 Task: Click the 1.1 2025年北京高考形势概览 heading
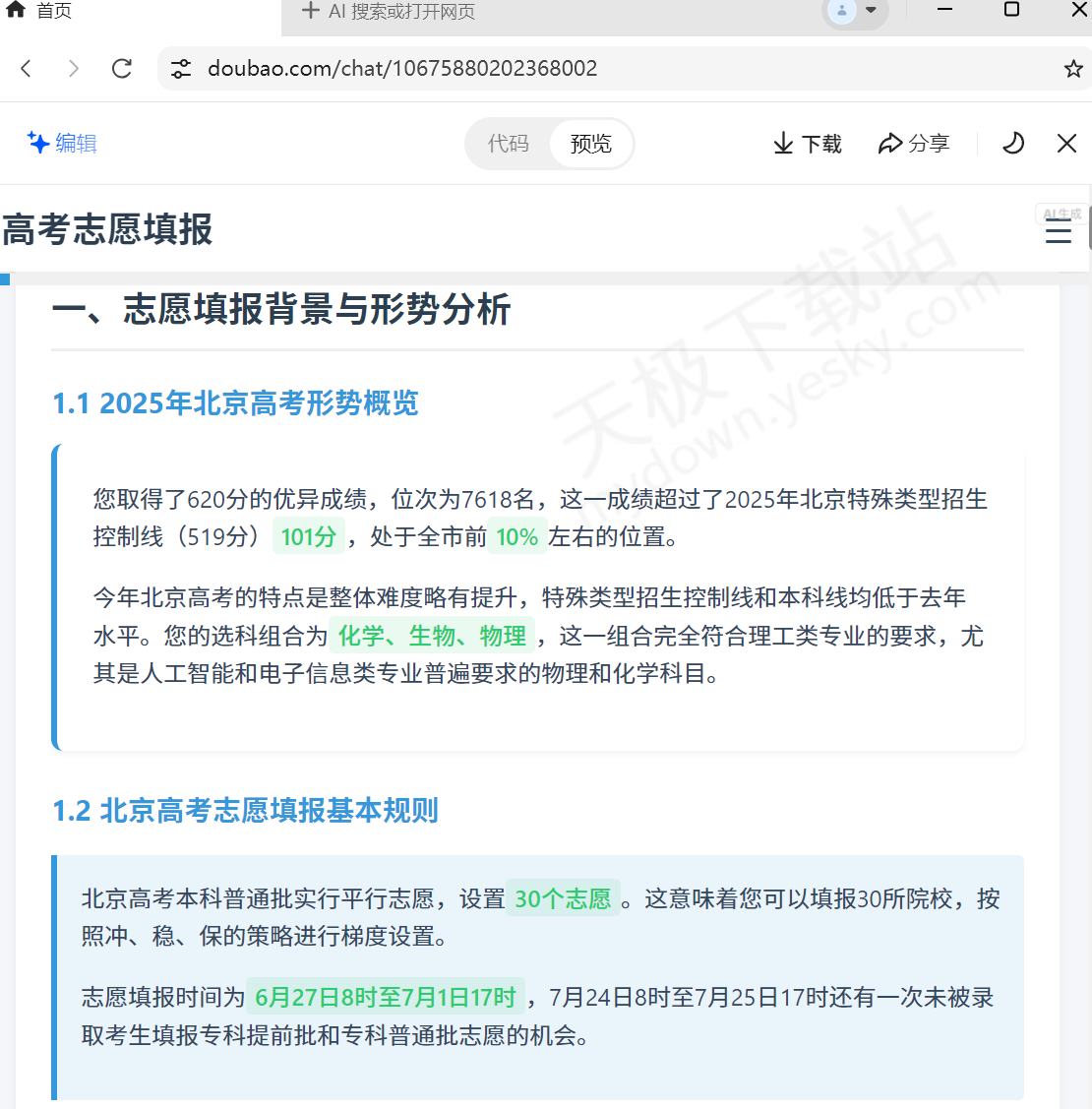click(x=235, y=403)
